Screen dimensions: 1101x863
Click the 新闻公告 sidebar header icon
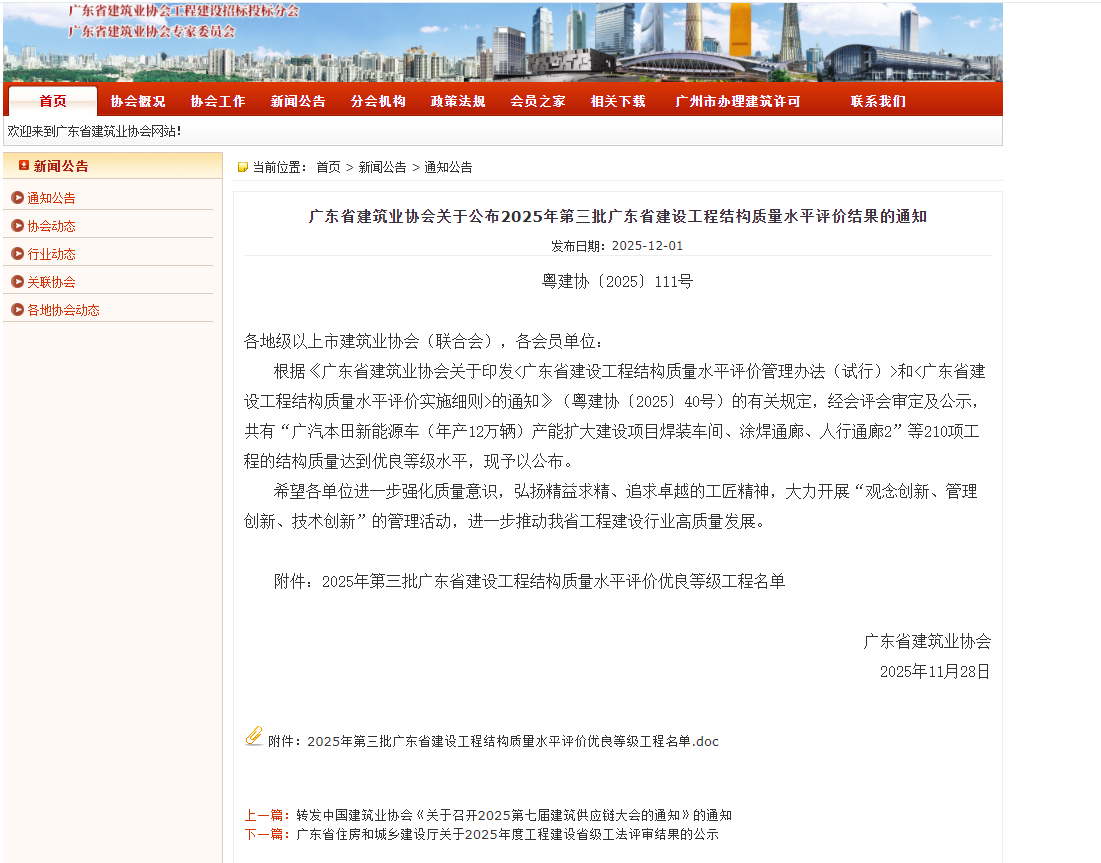(24, 166)
